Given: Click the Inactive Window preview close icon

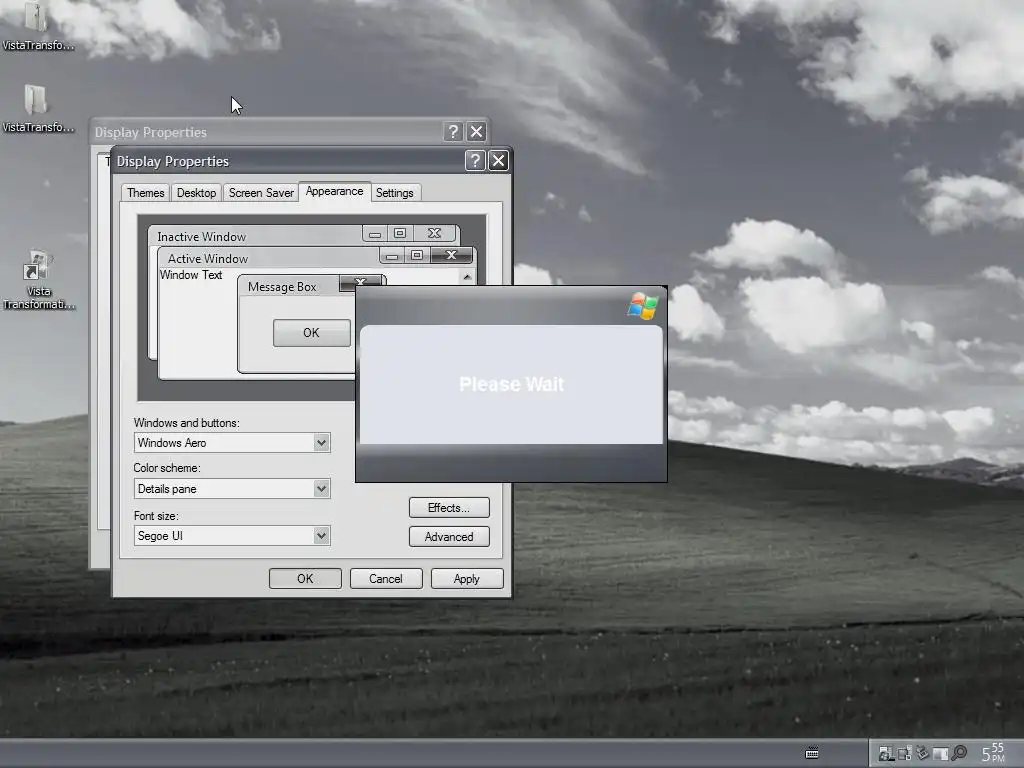Looking at the screenshot, I should coord(434,233).
